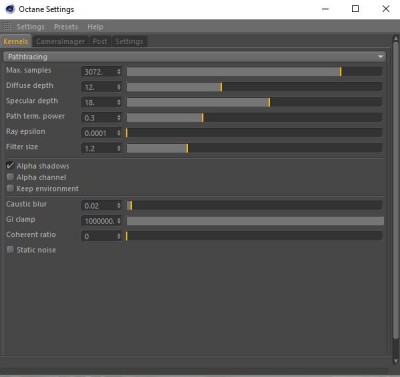The image size is (400, 377).
Task: Click the Filter size slider
Action: pos(254,148)
